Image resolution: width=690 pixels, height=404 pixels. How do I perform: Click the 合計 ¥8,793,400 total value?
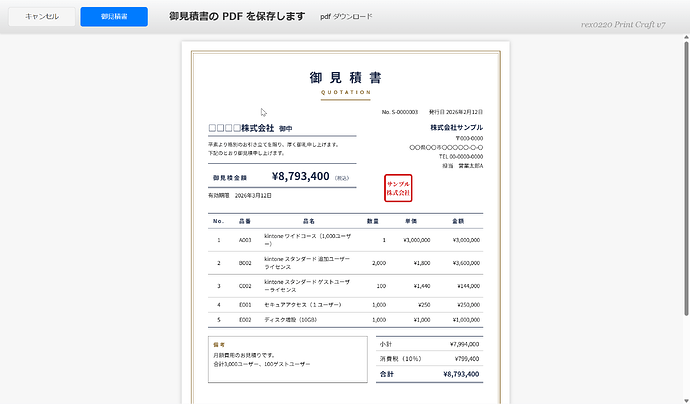461,374
